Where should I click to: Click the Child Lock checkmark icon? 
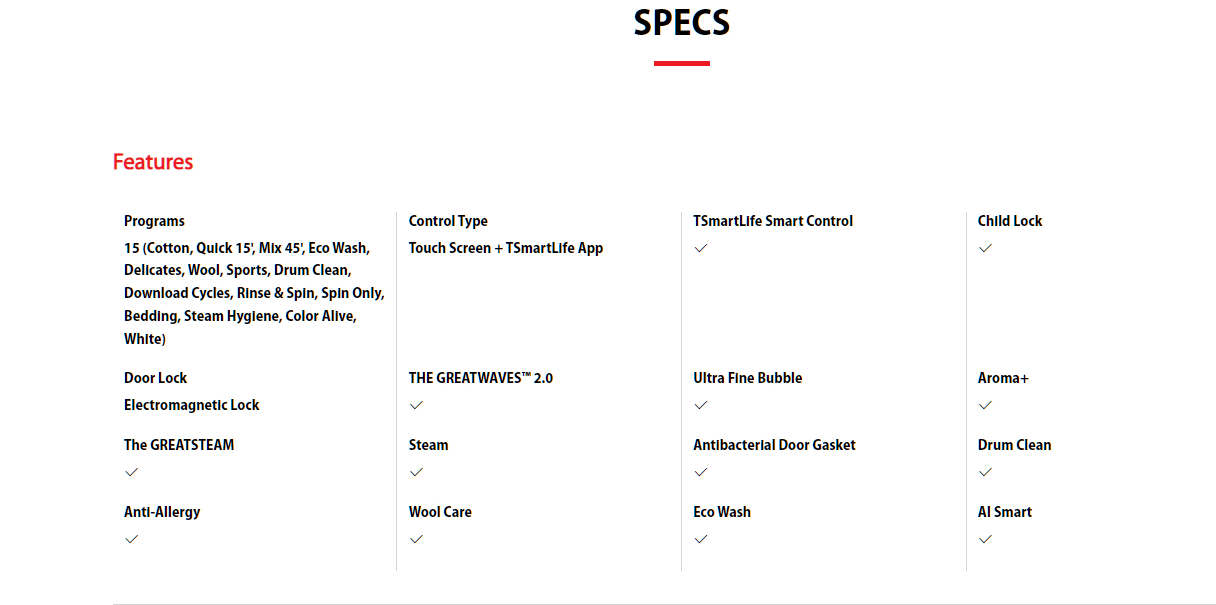click(x=985, y=248)
